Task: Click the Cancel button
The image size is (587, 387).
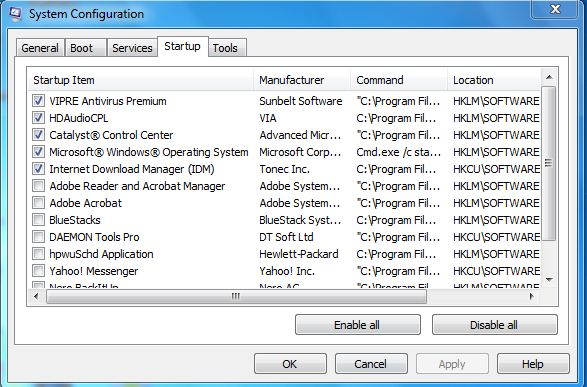Action: coord(371,364)
